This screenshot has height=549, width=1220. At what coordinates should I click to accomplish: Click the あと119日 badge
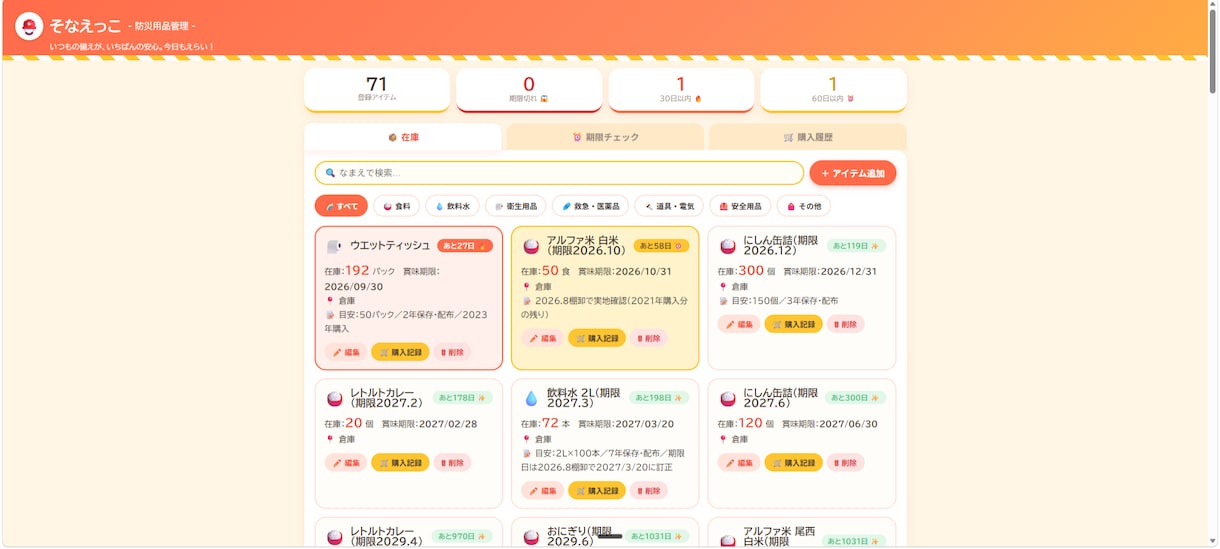click(856, 246)
